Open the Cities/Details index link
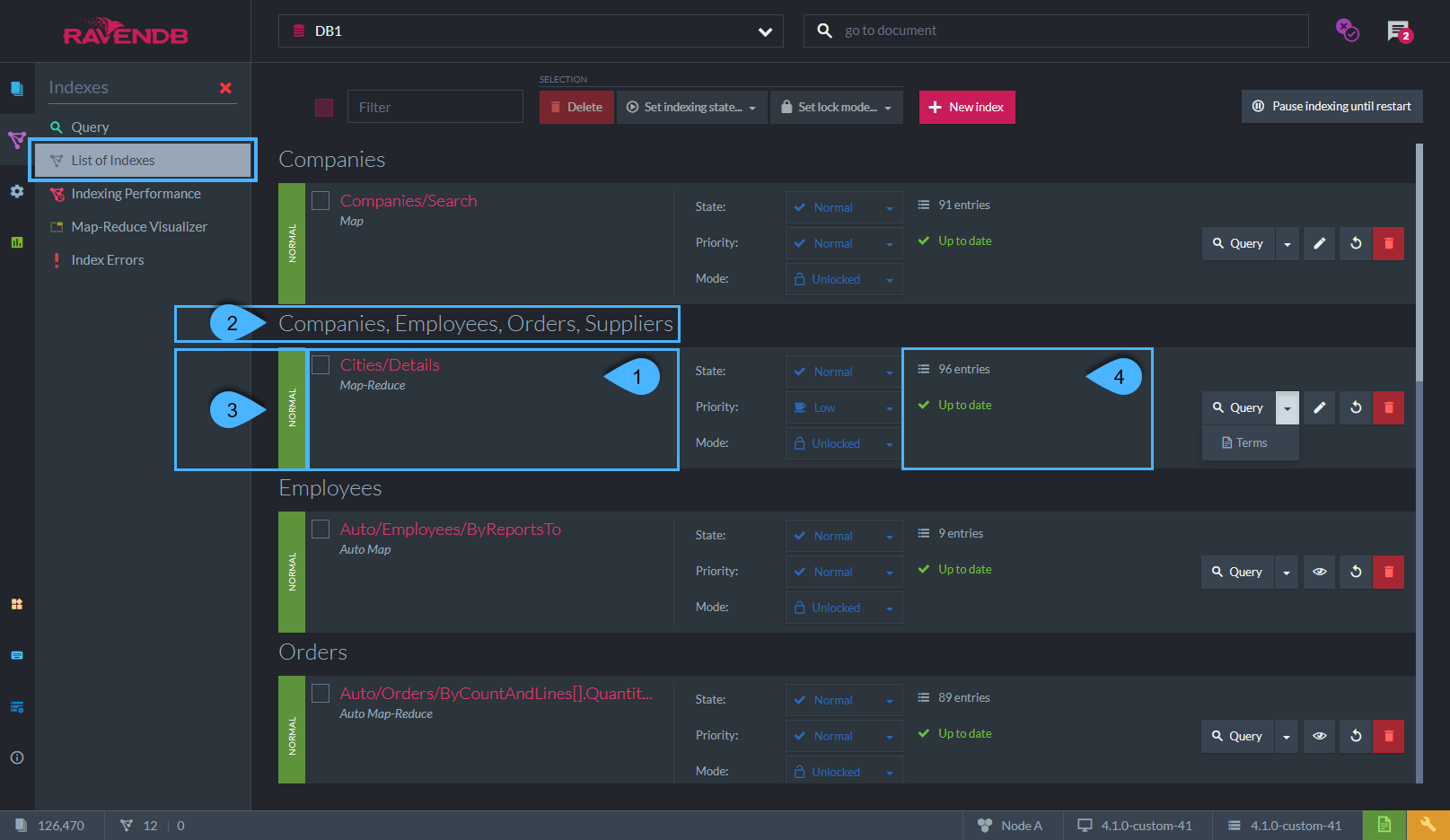1450x840 pixels. click(x=390, y=365)
